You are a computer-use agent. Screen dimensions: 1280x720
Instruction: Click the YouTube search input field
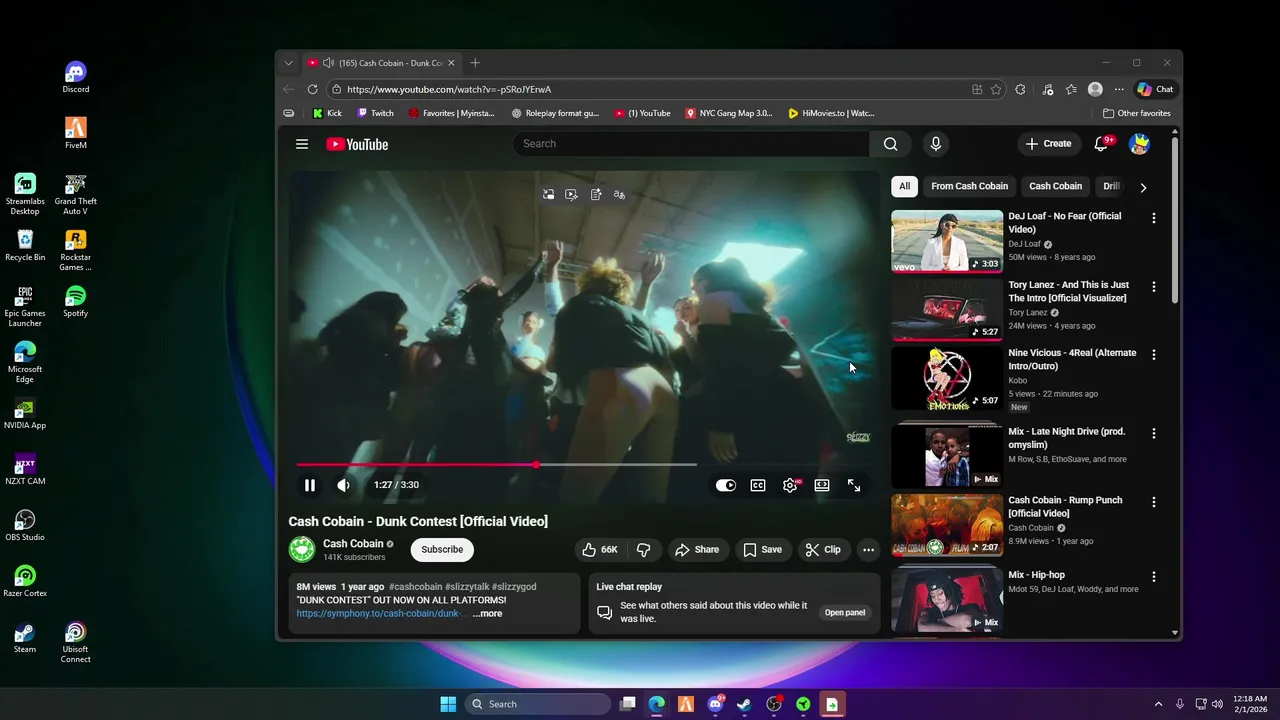pos(691,144)
